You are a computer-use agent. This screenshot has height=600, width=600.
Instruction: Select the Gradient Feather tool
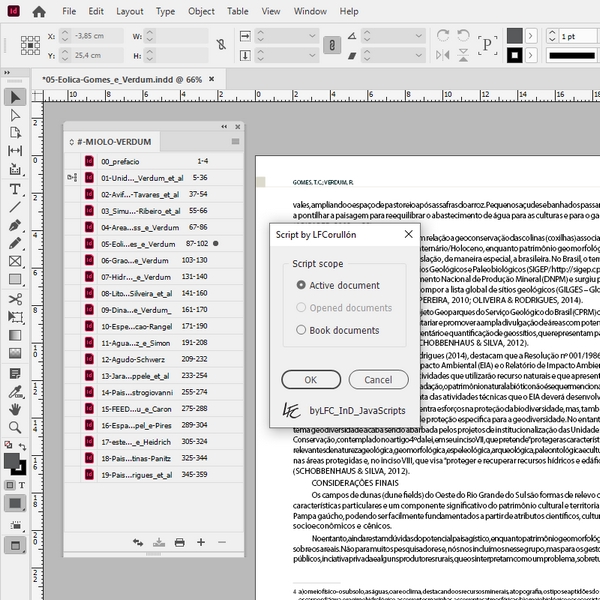pos(15,353)
